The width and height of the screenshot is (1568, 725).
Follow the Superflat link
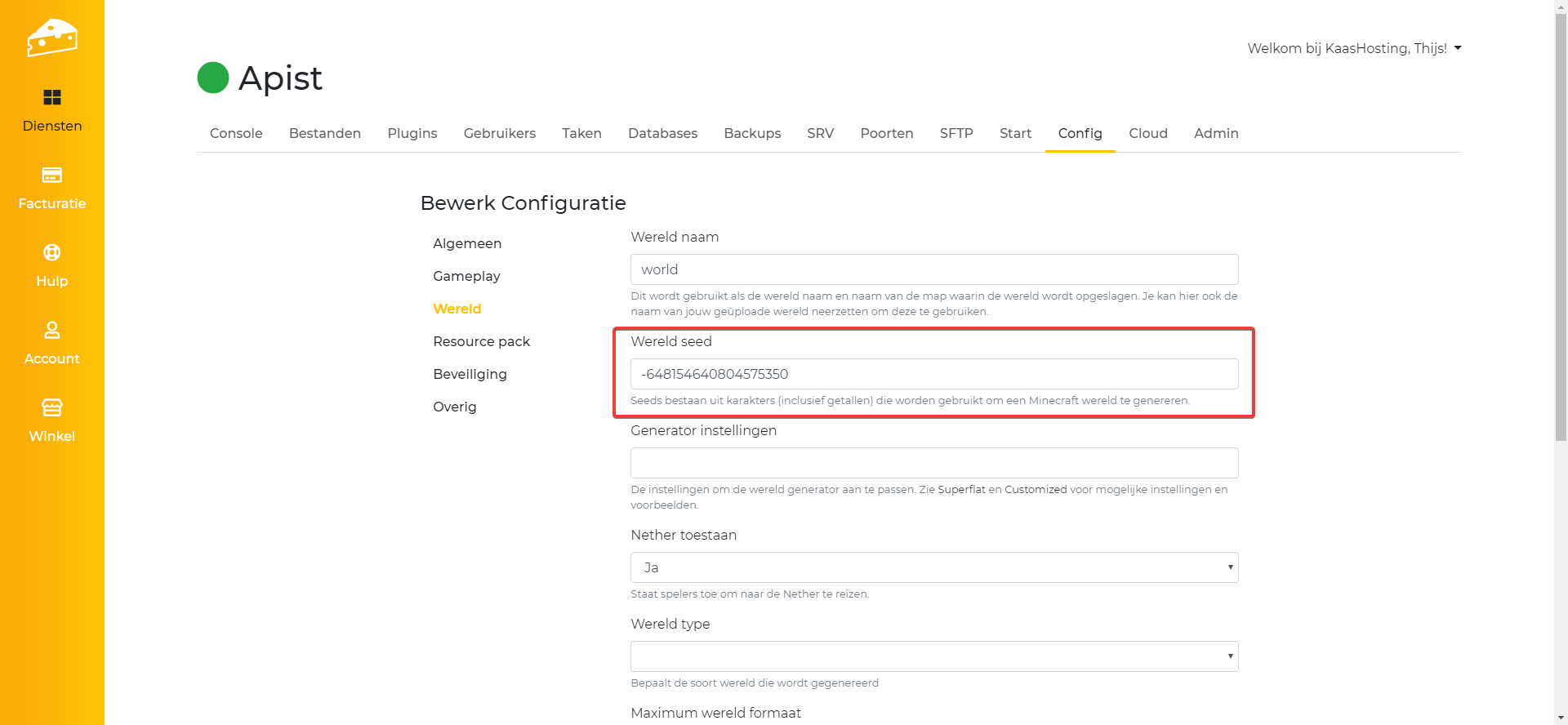[x=961, y=490]
